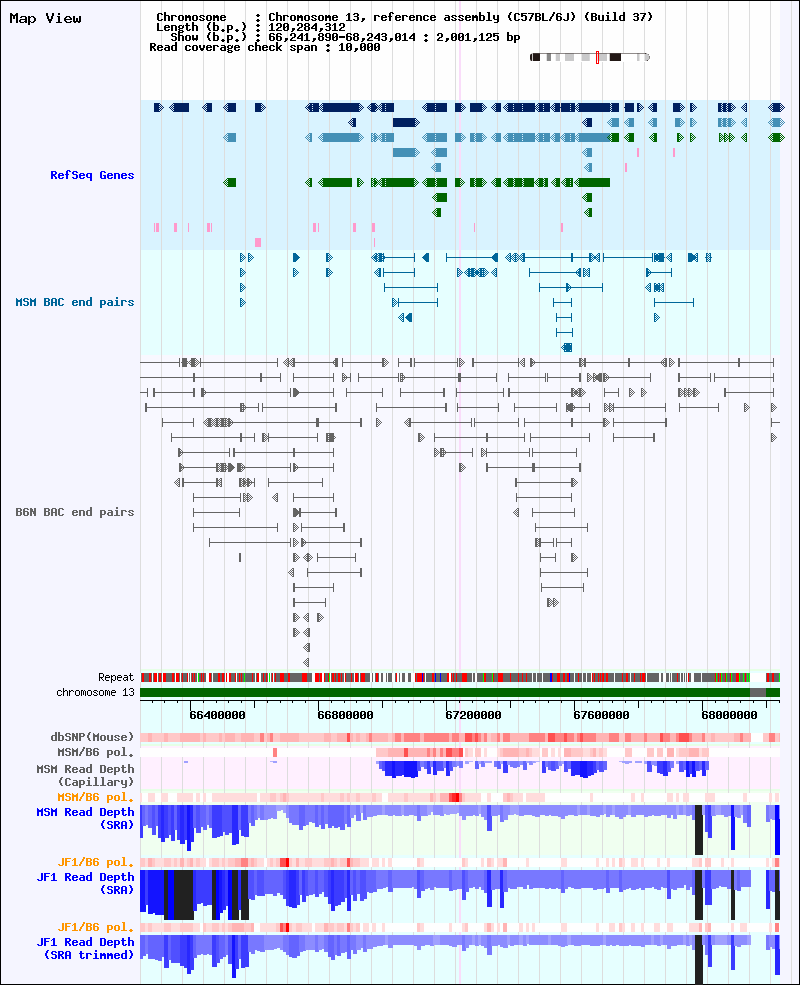Image resolution: width=800 pixels, height=985 pixels.
Task: Click the Repeat track label
Action: (x=116, y=677)
